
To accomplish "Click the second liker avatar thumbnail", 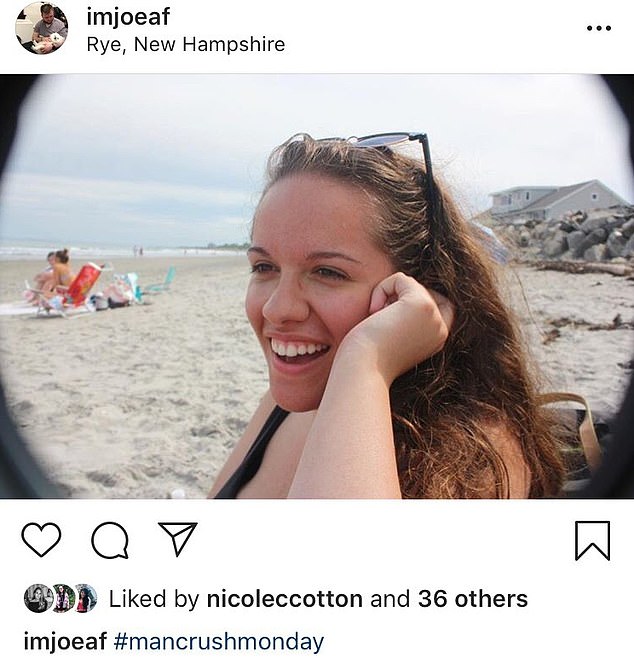I will (62, 598).
